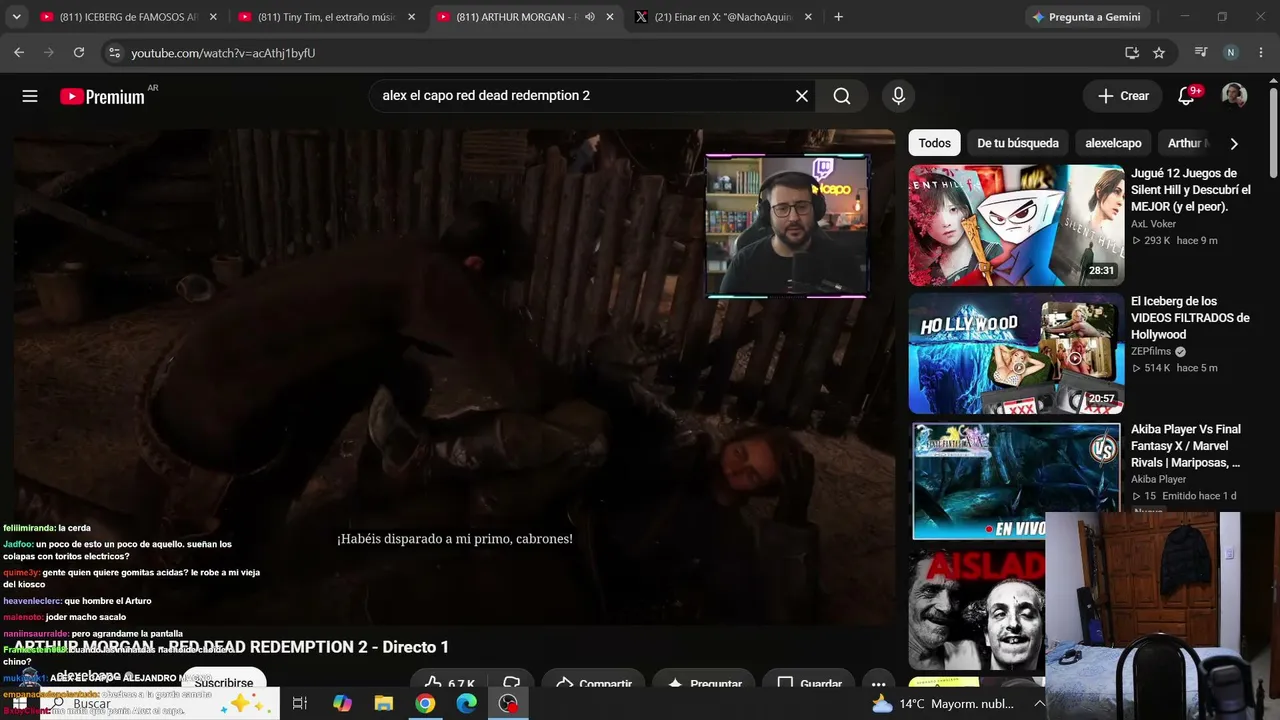Select the Todos filter chip
Screen dimensions: 1280x720
[x=934, y=143]
